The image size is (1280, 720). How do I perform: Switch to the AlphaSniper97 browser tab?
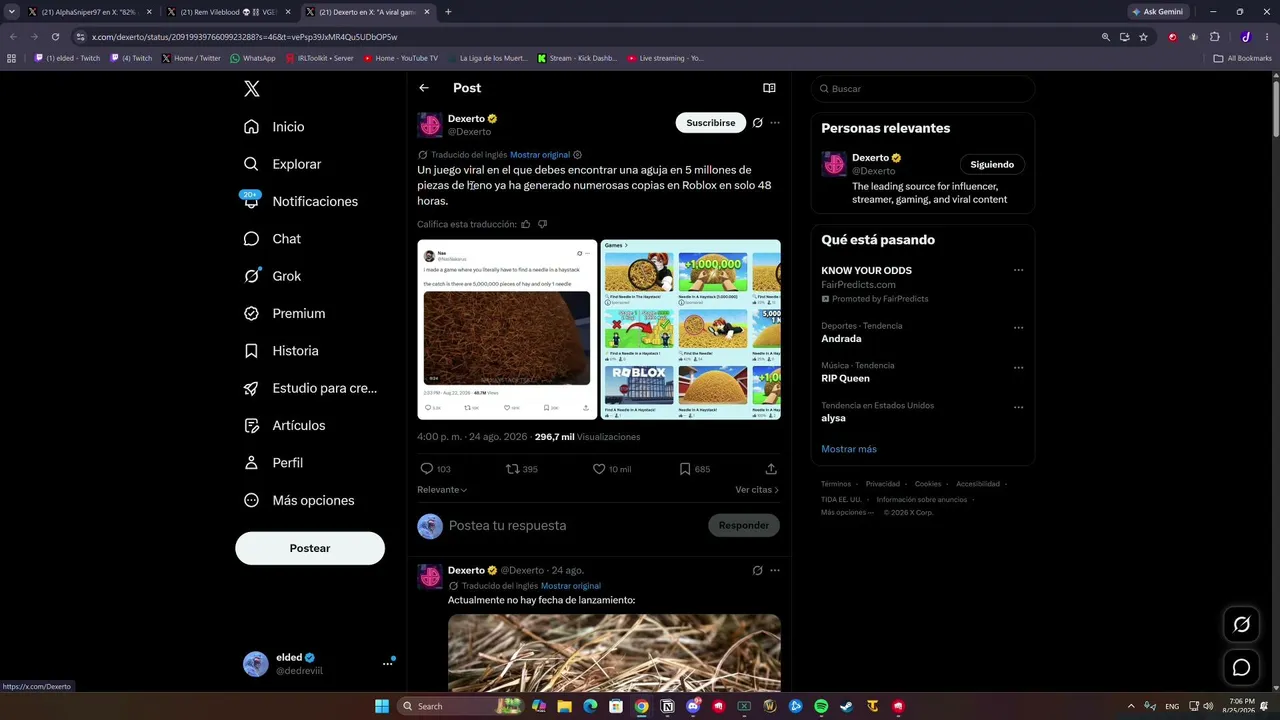(x=89, y=12)
